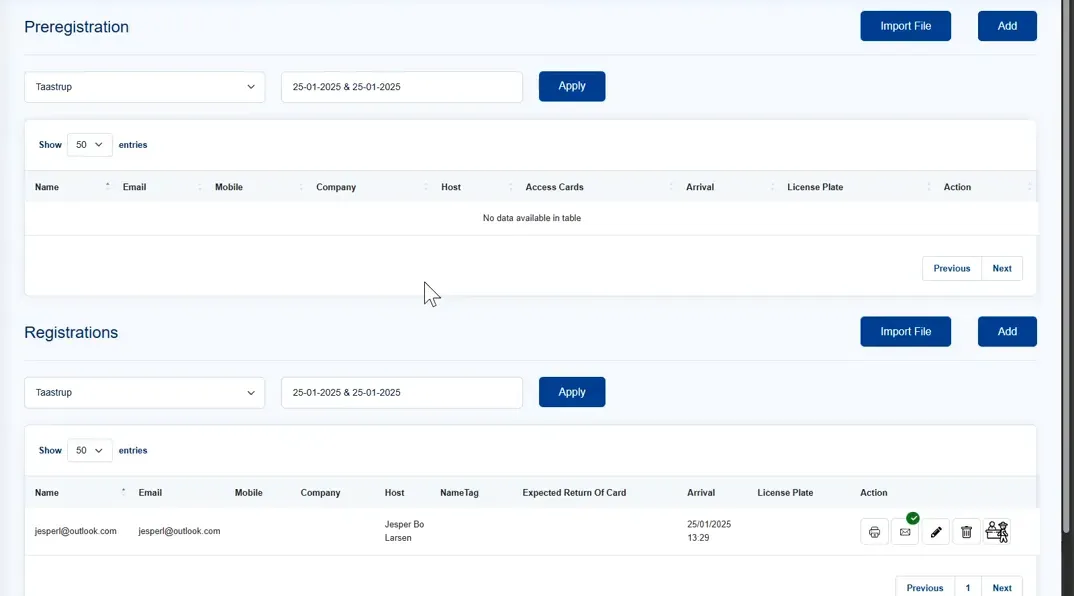1074x596 pixels.
Task: Open Preregistration Taastrup location dropdown
Action: pyautogui.click(x=145, y=87)
